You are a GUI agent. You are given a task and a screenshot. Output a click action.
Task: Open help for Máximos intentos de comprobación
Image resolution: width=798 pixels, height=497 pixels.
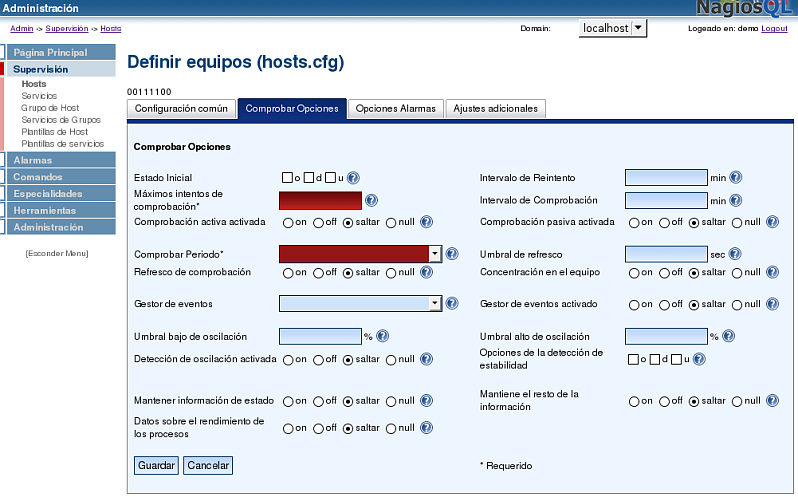click(371, 200)
